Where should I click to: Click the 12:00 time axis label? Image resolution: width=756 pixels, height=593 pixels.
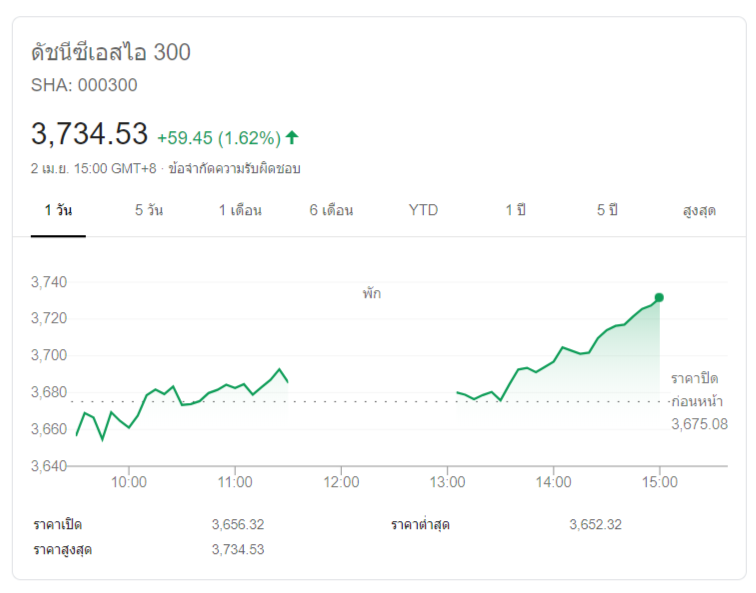(341, 481)
